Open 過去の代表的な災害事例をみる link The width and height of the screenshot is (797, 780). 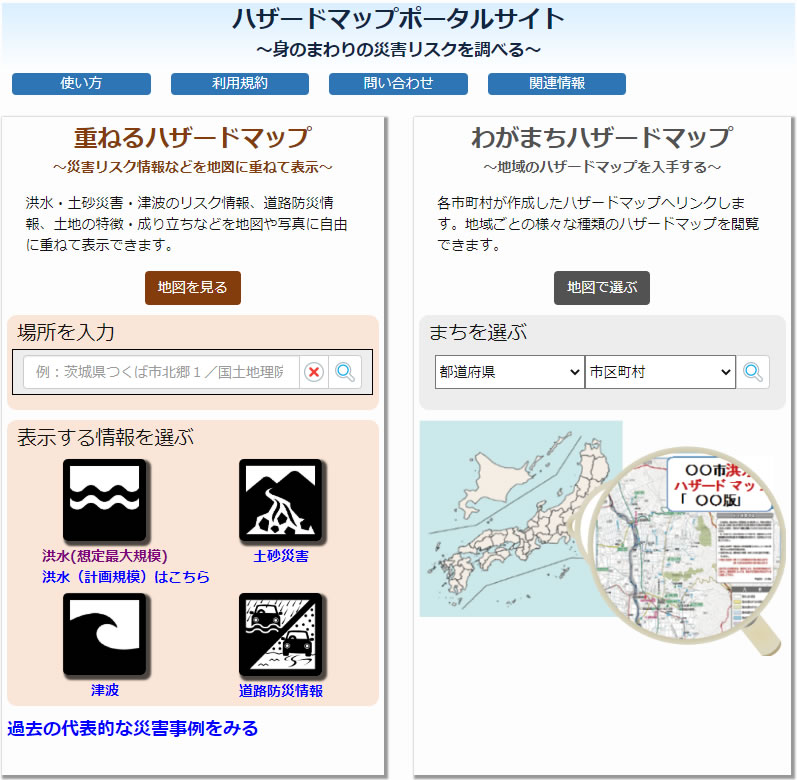132,728
